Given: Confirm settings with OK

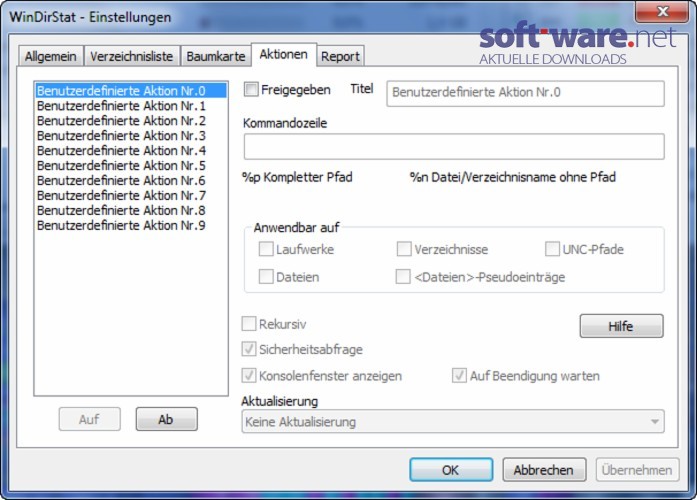Looking at the screenshot, I should click(x=451, y=470).
